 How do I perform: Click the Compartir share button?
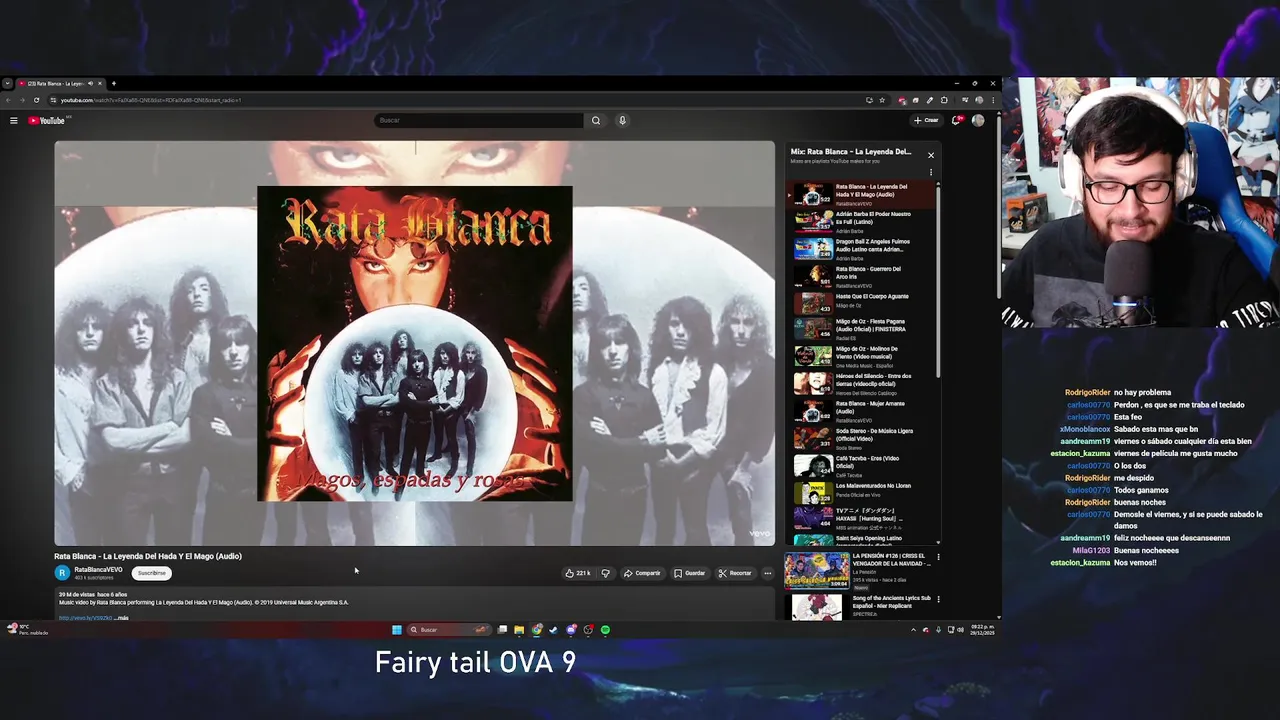click(x=642, y=573)
